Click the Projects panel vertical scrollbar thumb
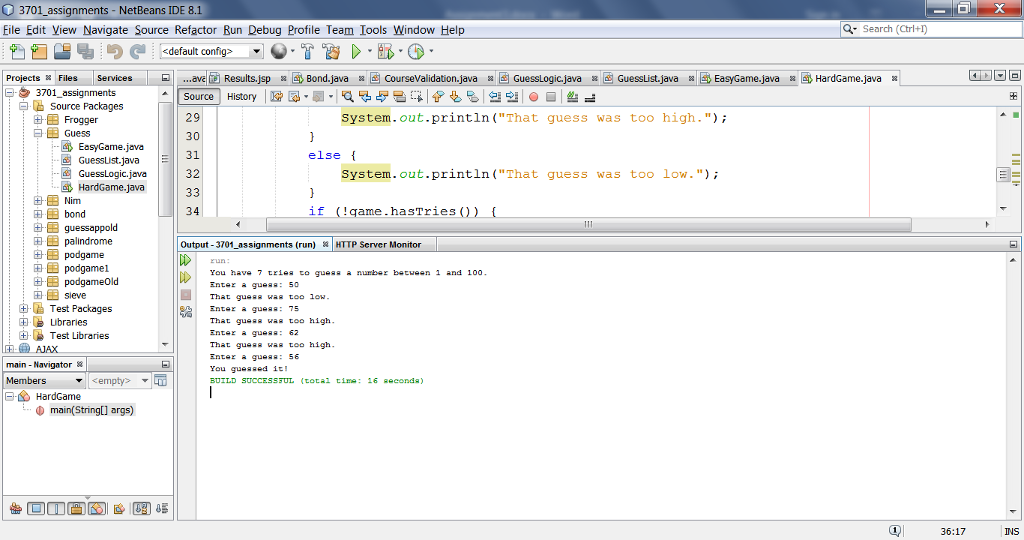Viewport: 1024px width, 540px height. click(165, 159)
